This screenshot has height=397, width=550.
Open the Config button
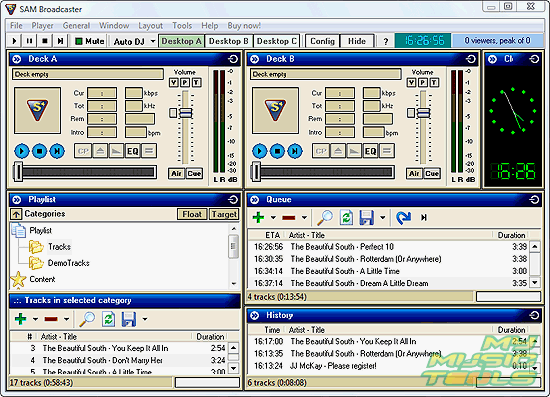pos(322,41)
